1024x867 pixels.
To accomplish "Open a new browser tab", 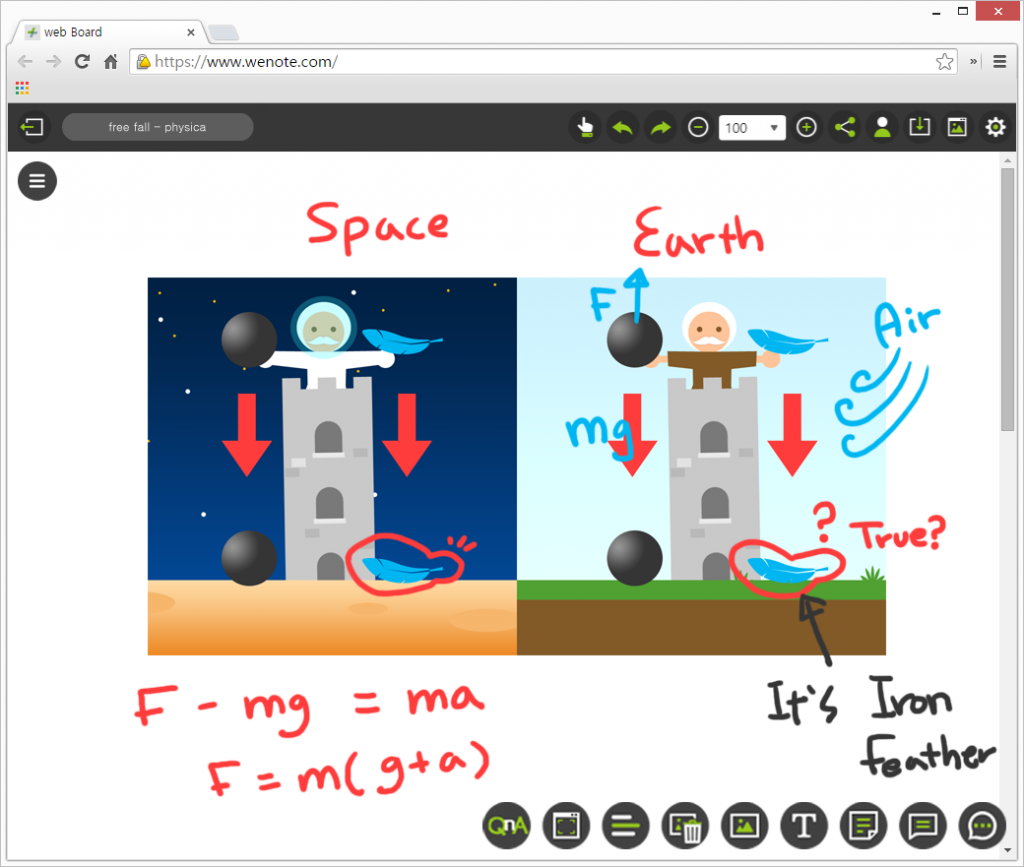I will click(x=223, y=32).
